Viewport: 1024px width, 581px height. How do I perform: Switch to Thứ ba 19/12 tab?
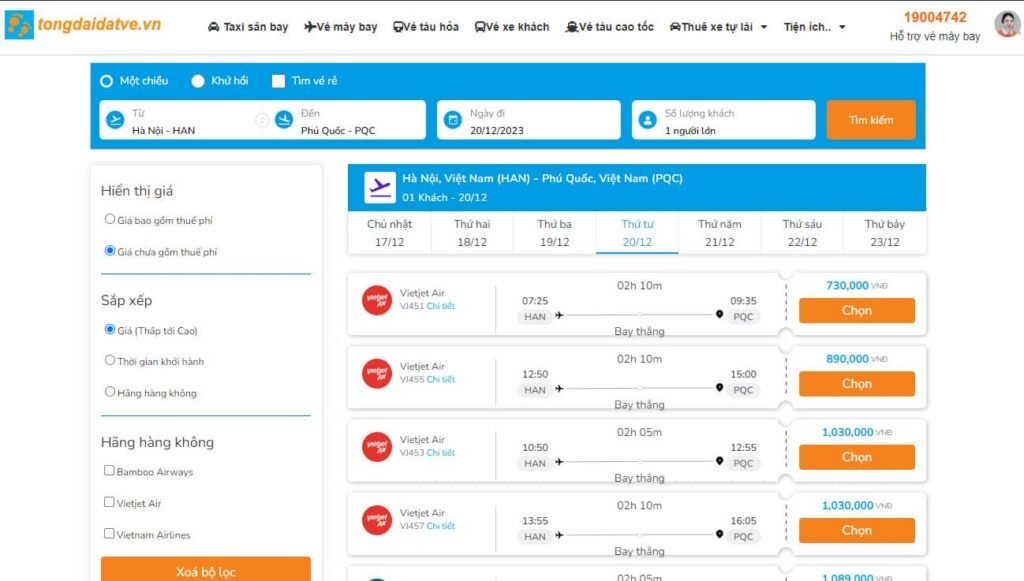pyautogui.click(x=554, y=233)
